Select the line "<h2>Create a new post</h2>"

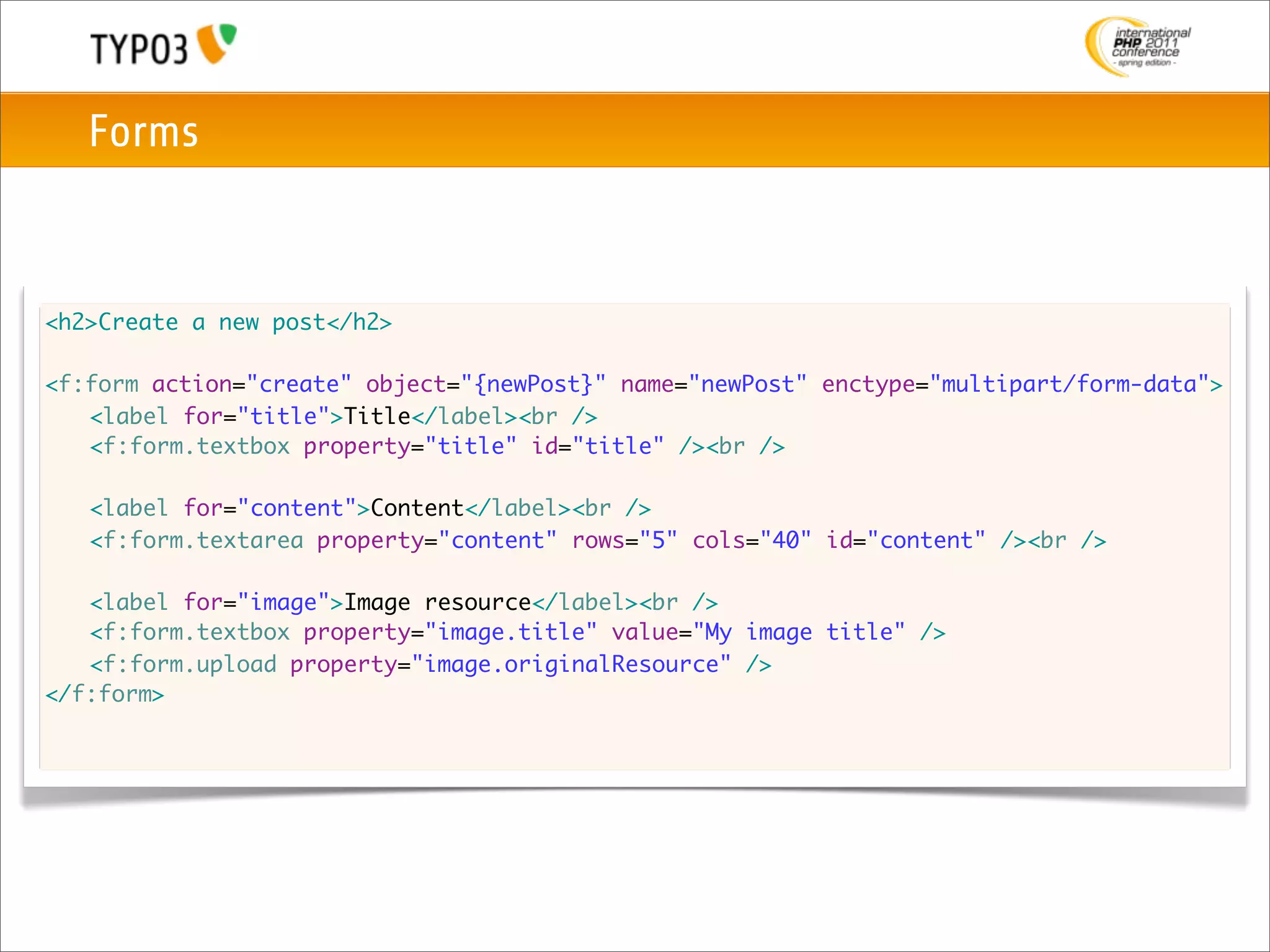(219, 322)
